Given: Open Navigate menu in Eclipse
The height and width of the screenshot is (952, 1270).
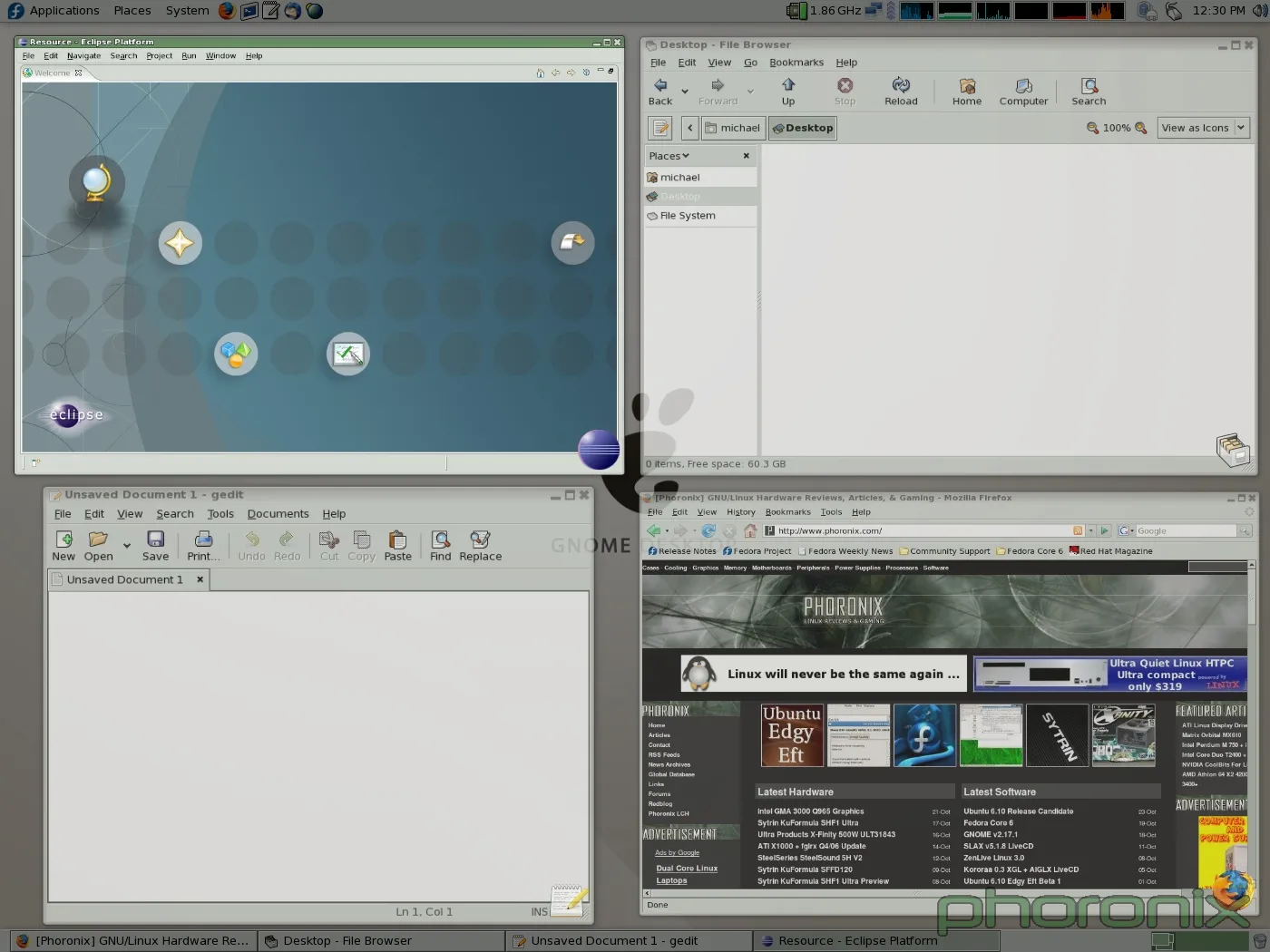Looking at the screenshot, I should 83,56.
